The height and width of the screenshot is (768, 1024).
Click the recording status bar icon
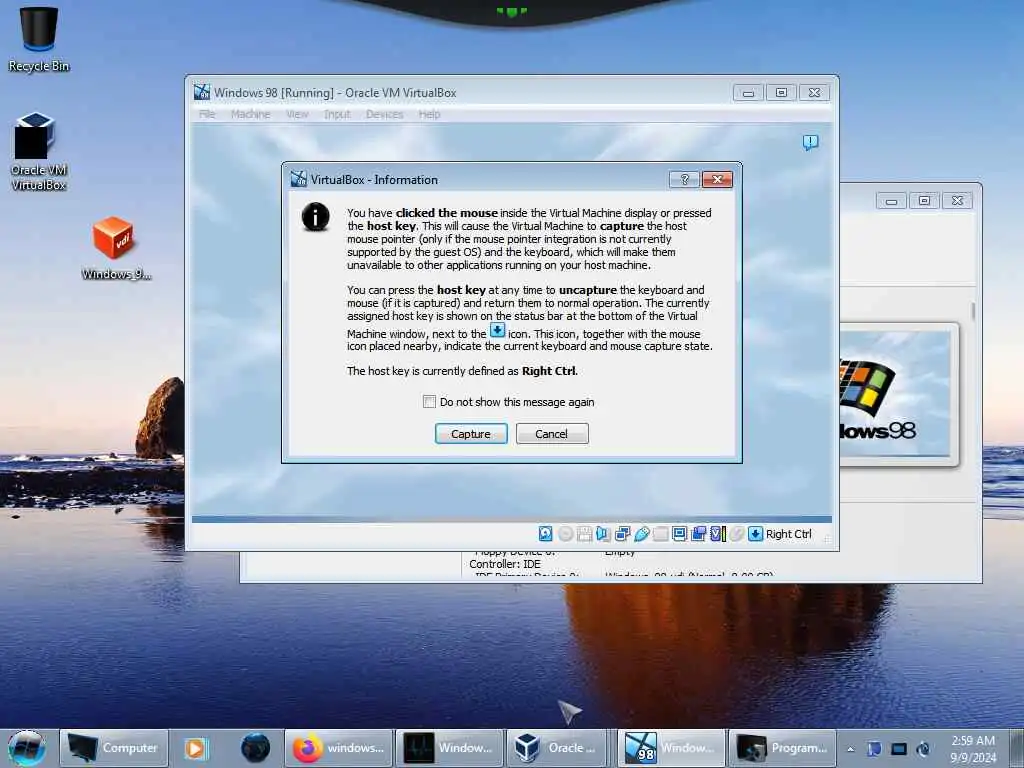coord(698,534)
